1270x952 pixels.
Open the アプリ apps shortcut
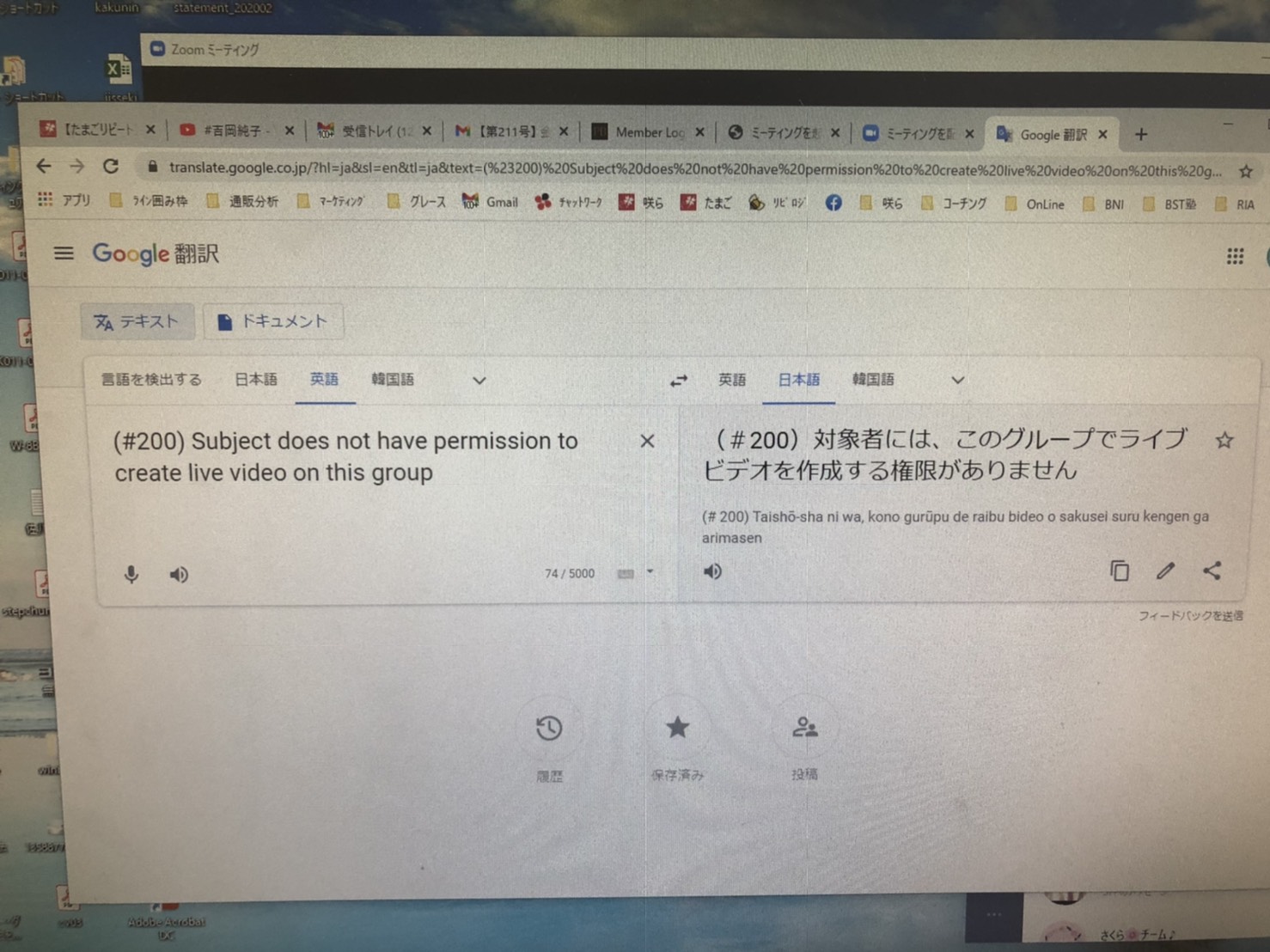click(x=64, y=199)
